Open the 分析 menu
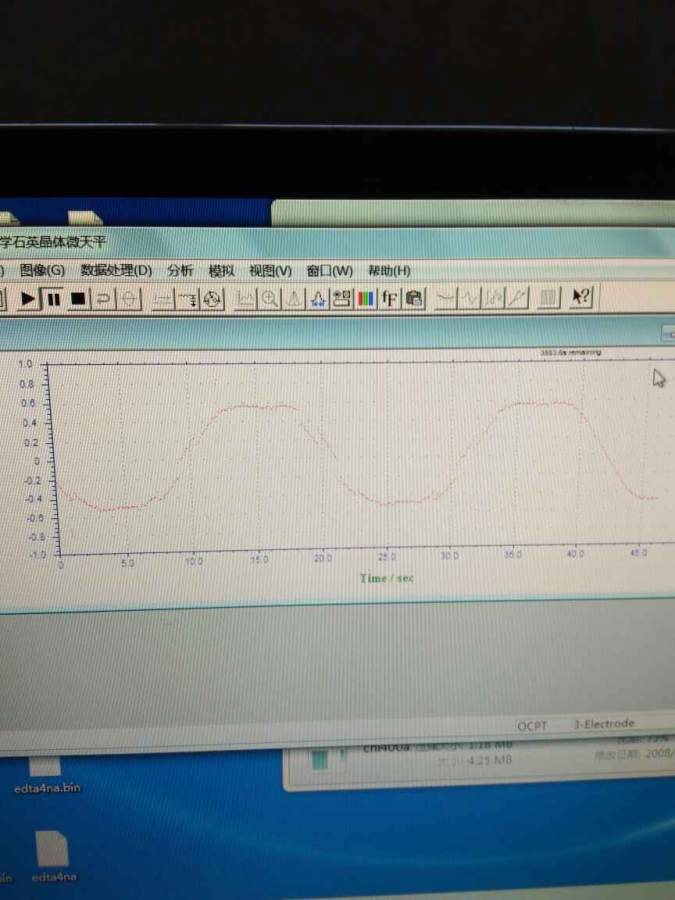Screen dimensions: 675x900 (180, 270)
